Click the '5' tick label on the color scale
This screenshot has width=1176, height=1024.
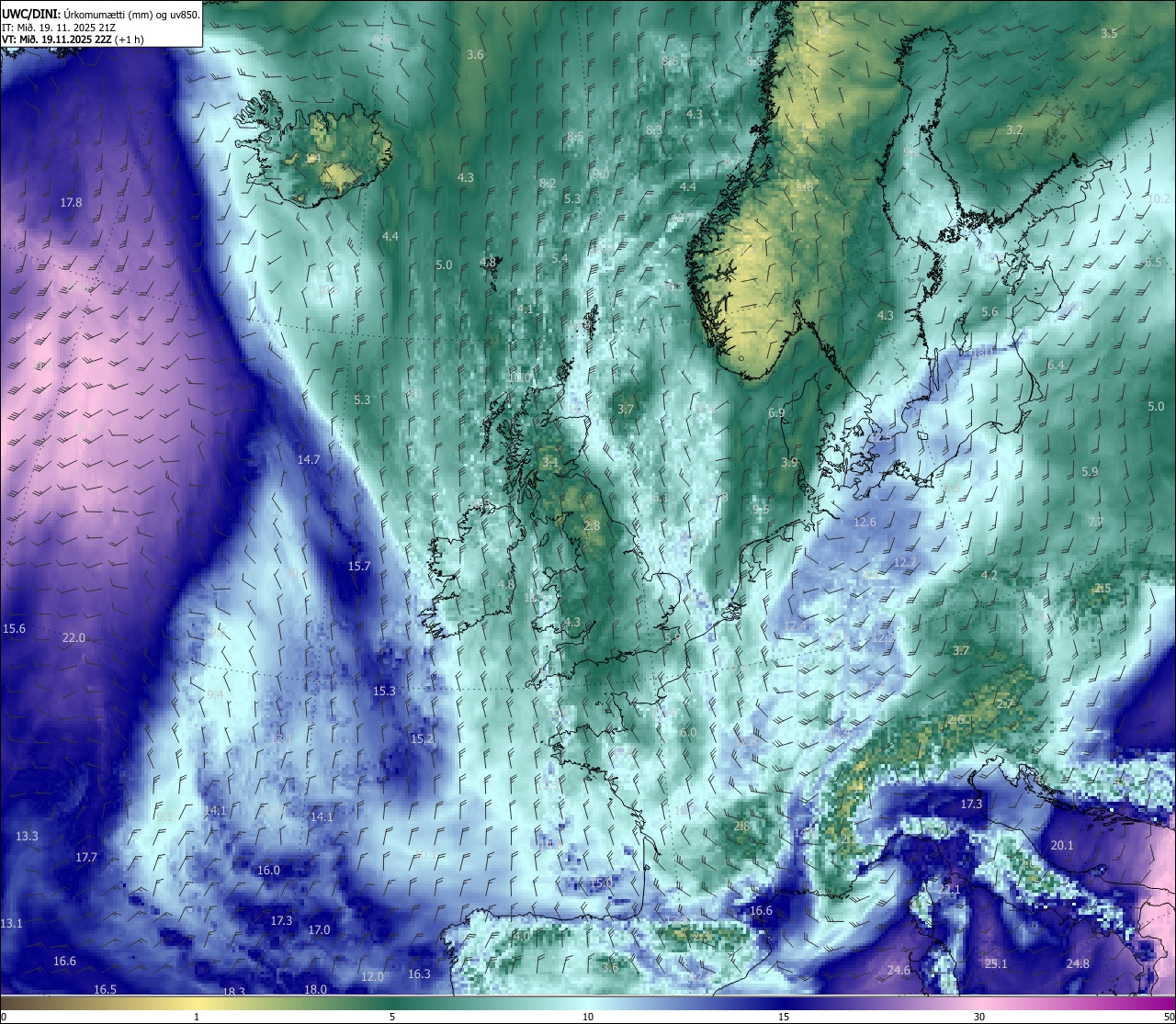click(392, 1017)
